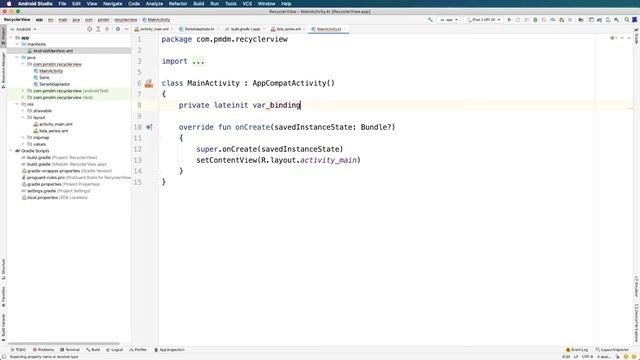This screenshot has height=360, width=640.
Task: Expand the mipmap folder
Action: 23,138
